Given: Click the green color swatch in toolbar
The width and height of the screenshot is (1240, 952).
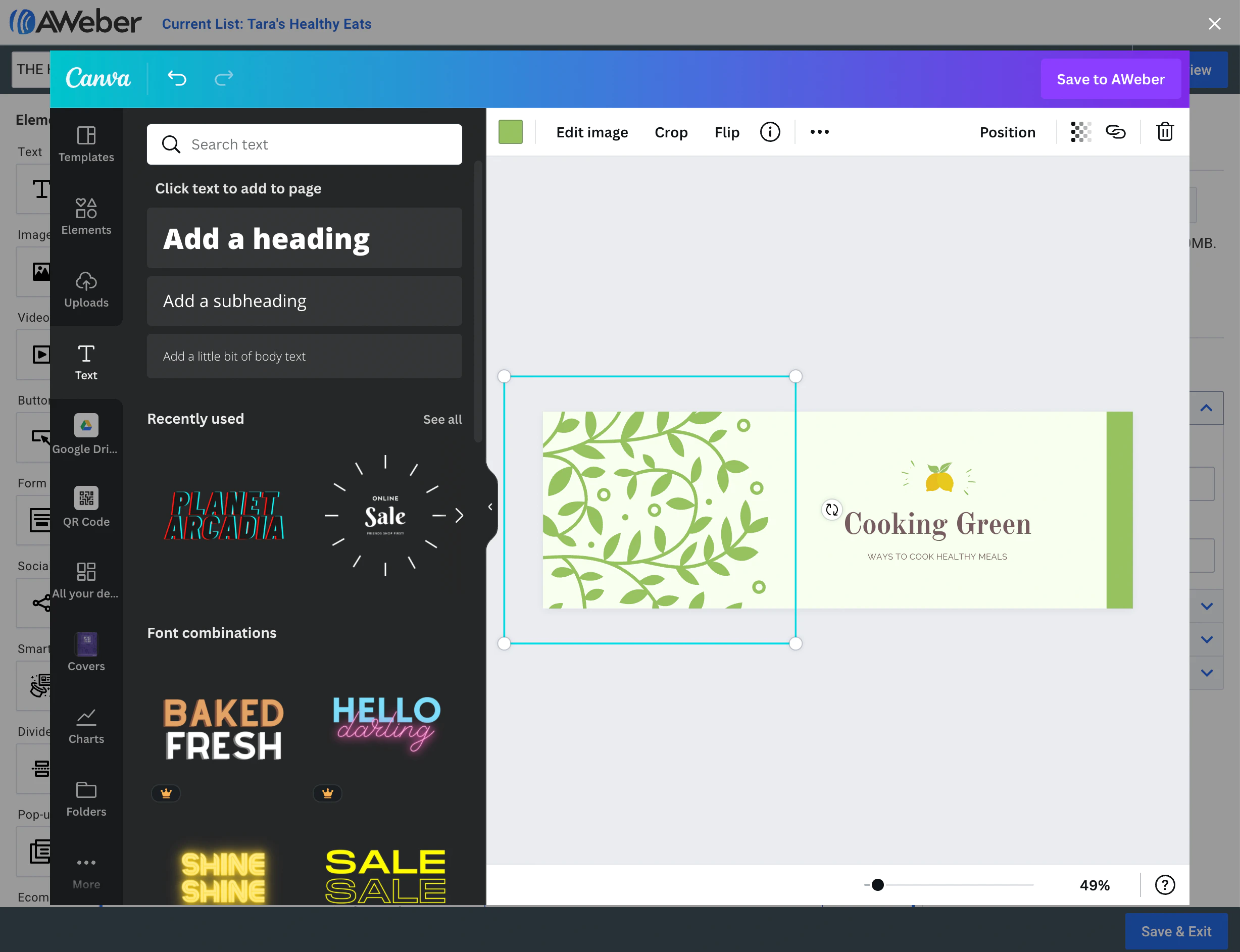Looking at the screenshot, I should [511, 131].
